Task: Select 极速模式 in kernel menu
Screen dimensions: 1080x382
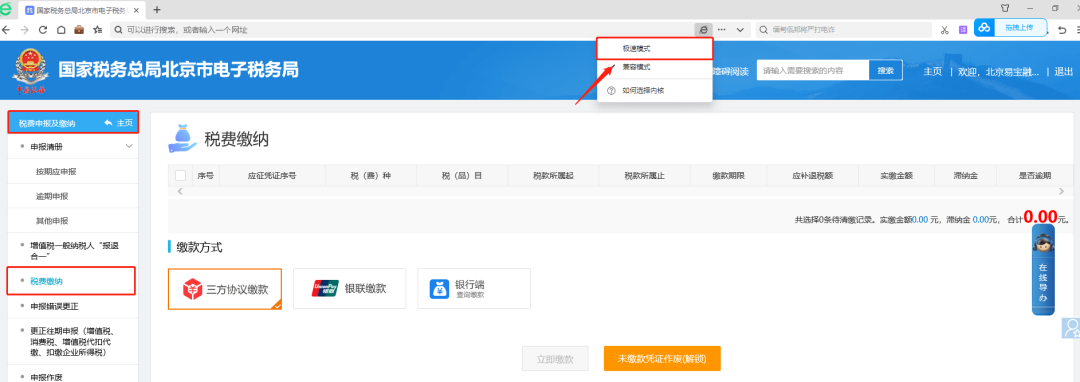Action: [655, 49]
